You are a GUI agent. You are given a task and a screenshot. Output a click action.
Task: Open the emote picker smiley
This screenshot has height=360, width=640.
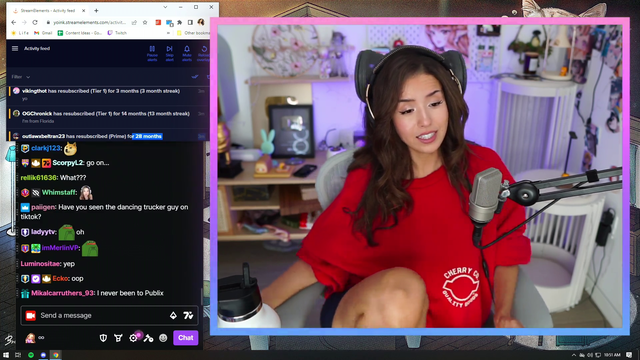[163, 338]
